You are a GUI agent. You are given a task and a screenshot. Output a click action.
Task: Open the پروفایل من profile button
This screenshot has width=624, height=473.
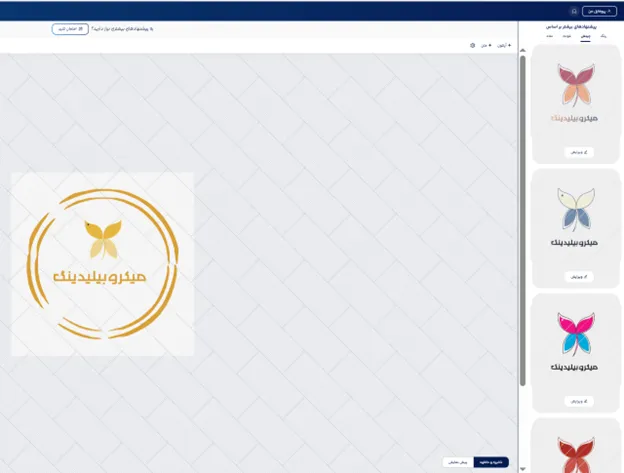pyautogui.click(x=599, y=11)
